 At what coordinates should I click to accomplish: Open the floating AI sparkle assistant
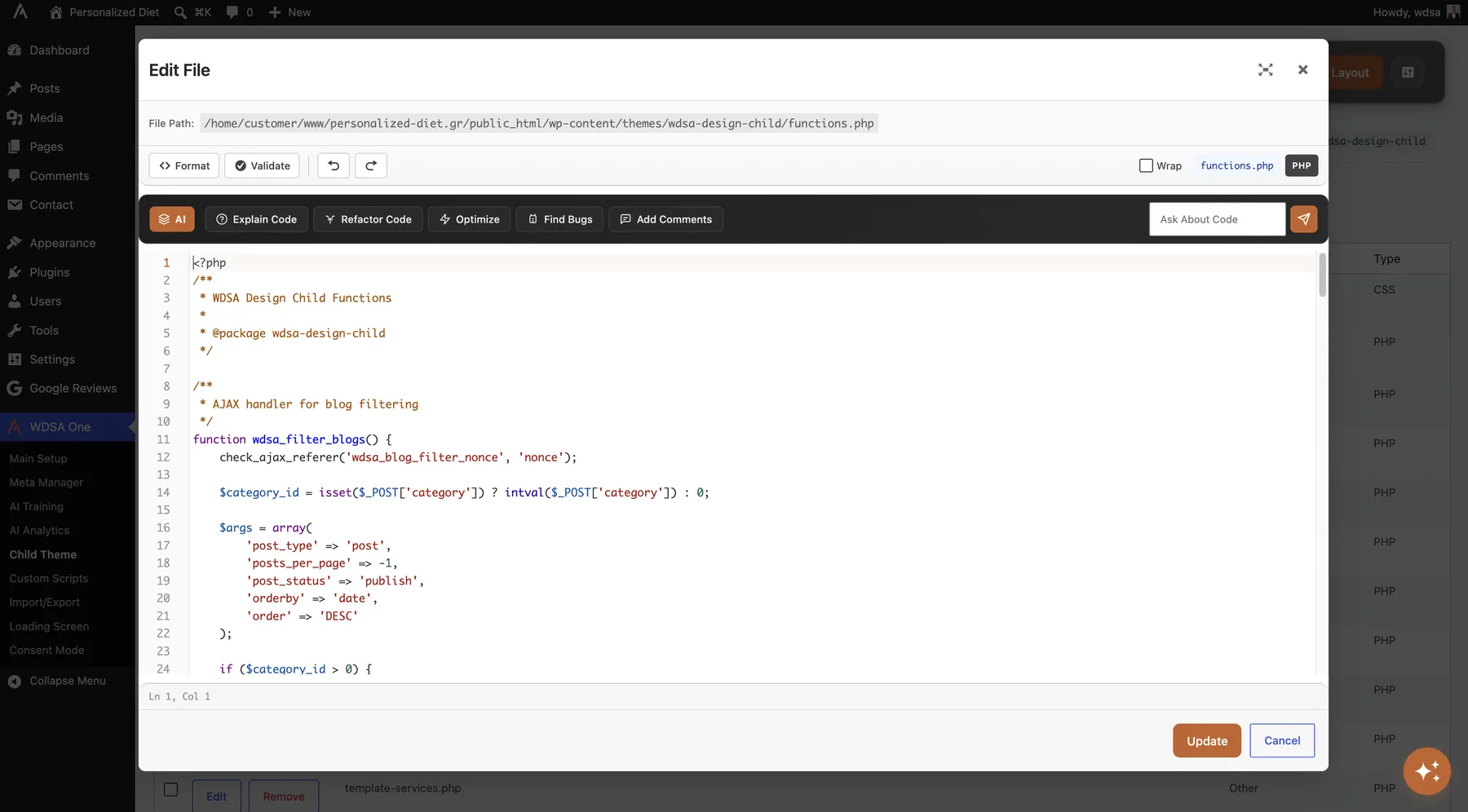click(1426, 770)
